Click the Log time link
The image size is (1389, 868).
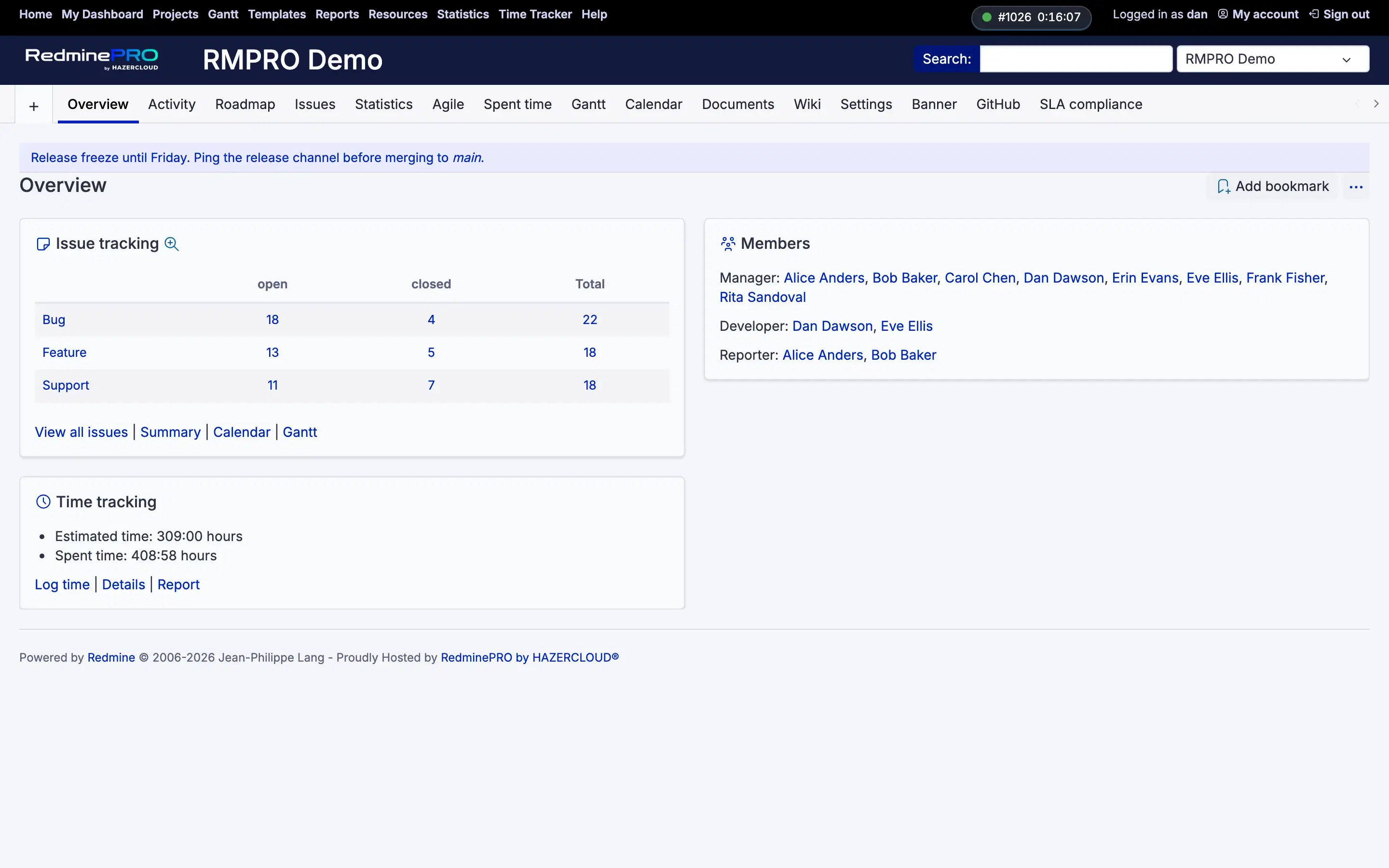[62, 584]
